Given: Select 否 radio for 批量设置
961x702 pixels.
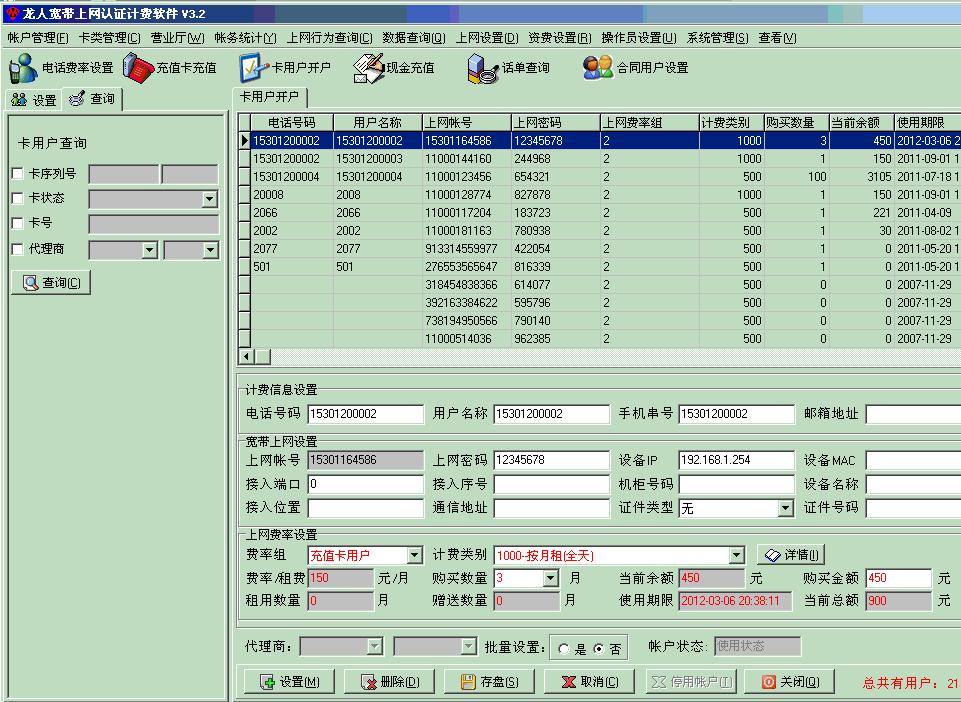Looking at the screenshot, I should [599, 649].
